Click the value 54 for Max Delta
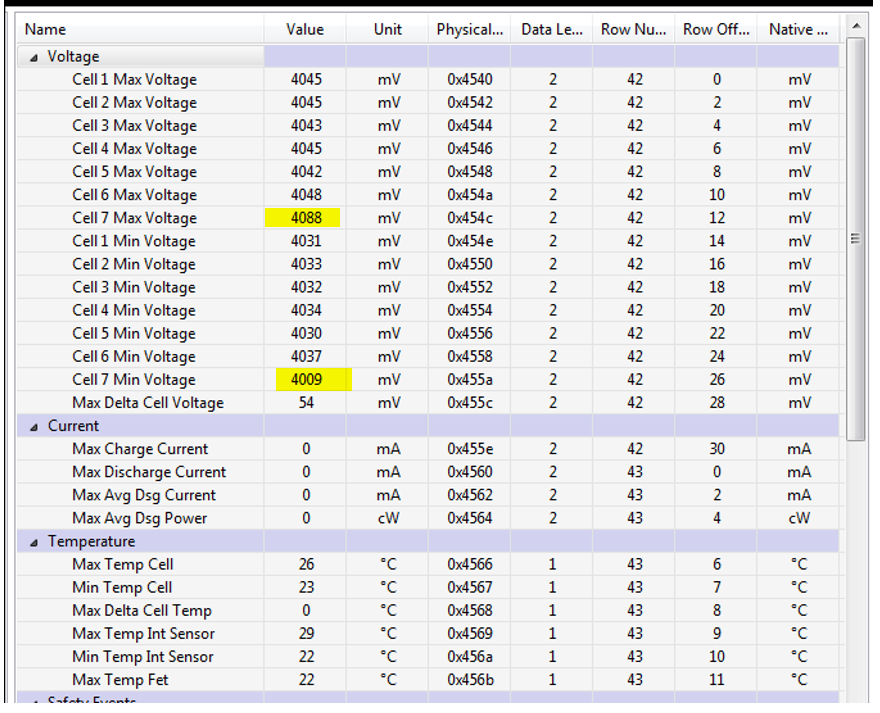The height and width of the screenshot is (713, 880). (306, 403)
